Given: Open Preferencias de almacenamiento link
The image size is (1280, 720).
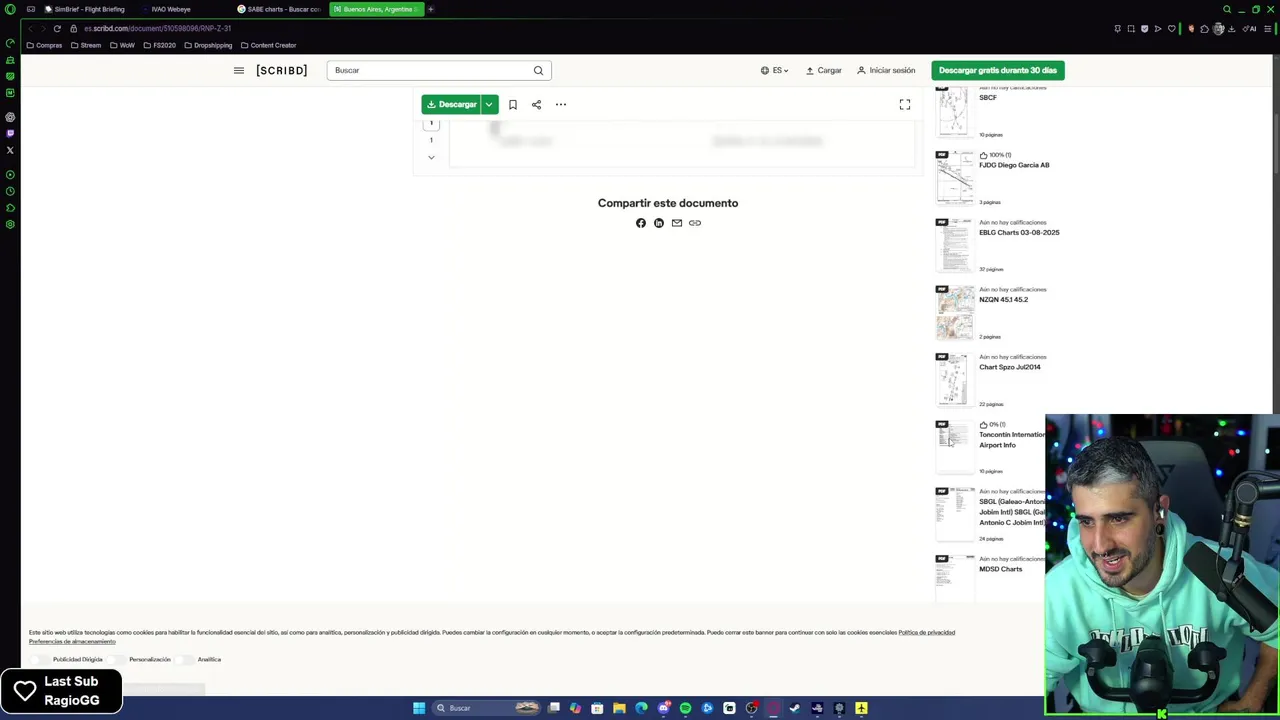Looking at the screenshot, I should coord(72,641).
